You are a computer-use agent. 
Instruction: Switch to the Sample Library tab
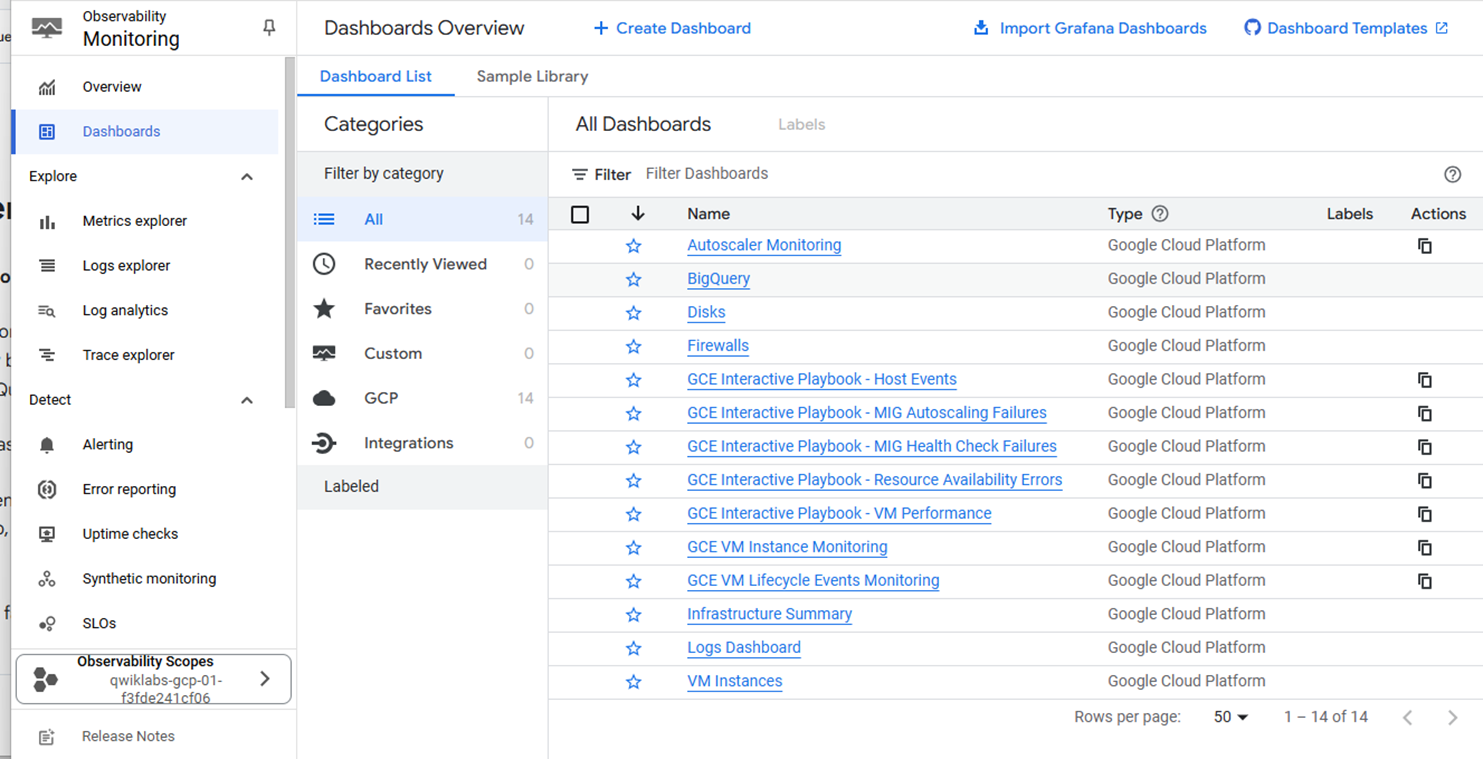pyautogui.click(x=532, y=77)
